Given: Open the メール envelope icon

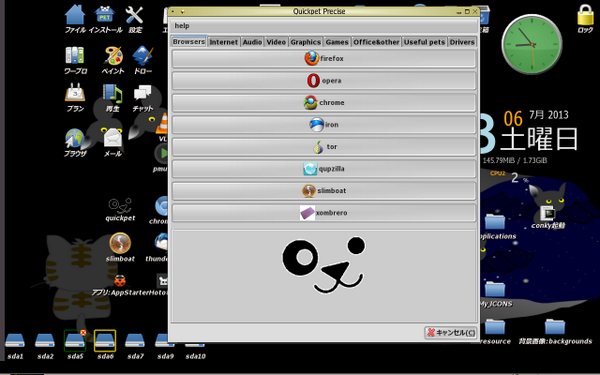Looking at the screenshot, I should coord(112,142).
